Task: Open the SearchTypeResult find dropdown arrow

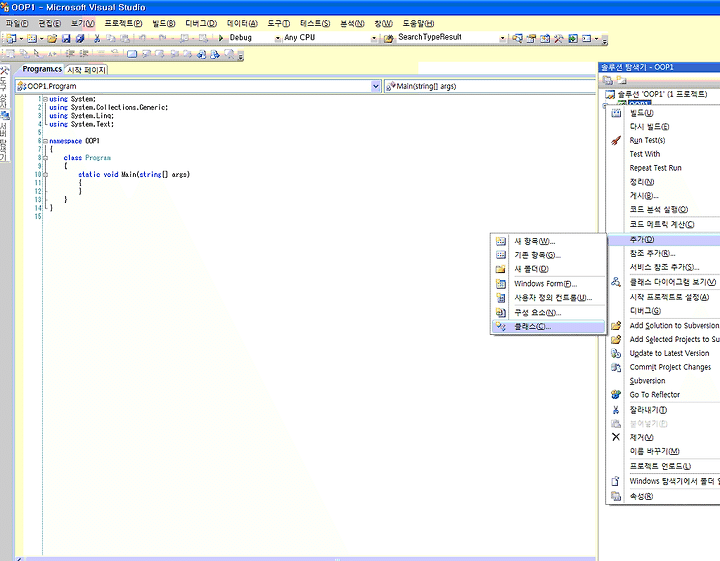Action: pyautogui.click(x=502, y=39)
